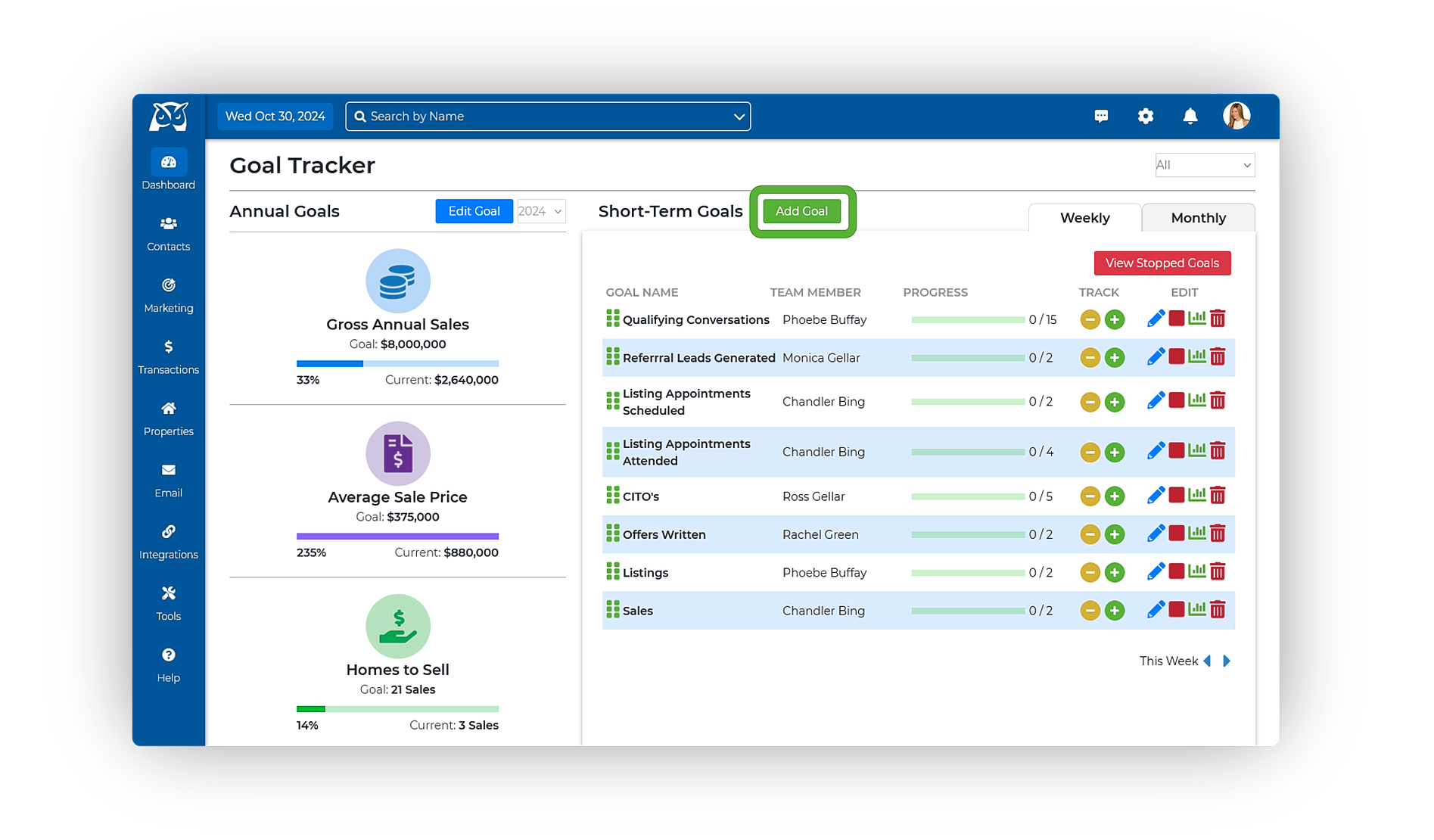Click team member Monica Gellar
This screenshot has width=1434, height=840.
point(821,358)
